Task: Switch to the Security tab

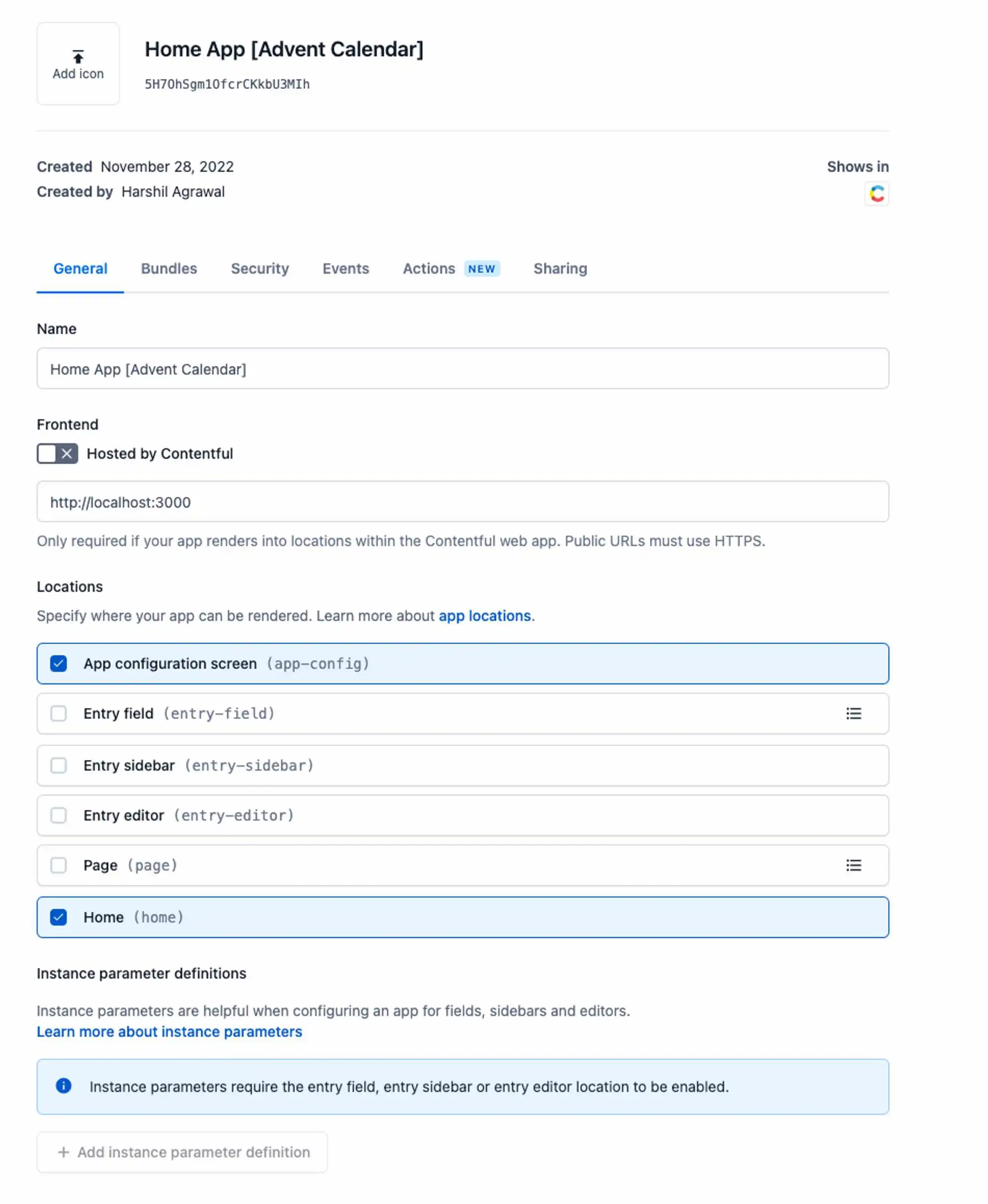Action: click(259, 267)
